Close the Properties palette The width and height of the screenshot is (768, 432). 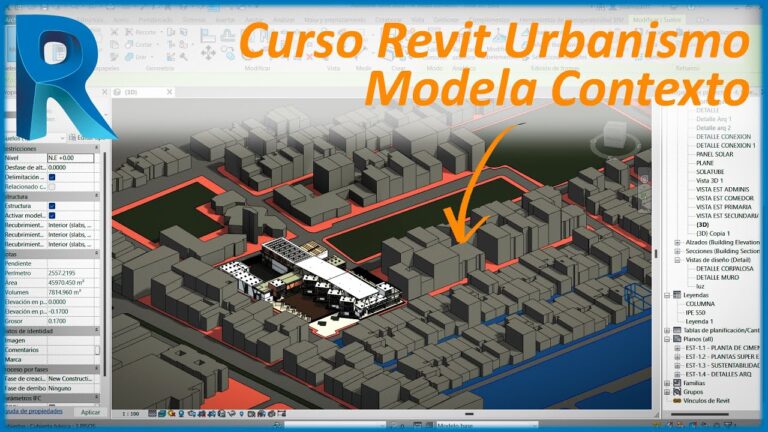point(104,92)
